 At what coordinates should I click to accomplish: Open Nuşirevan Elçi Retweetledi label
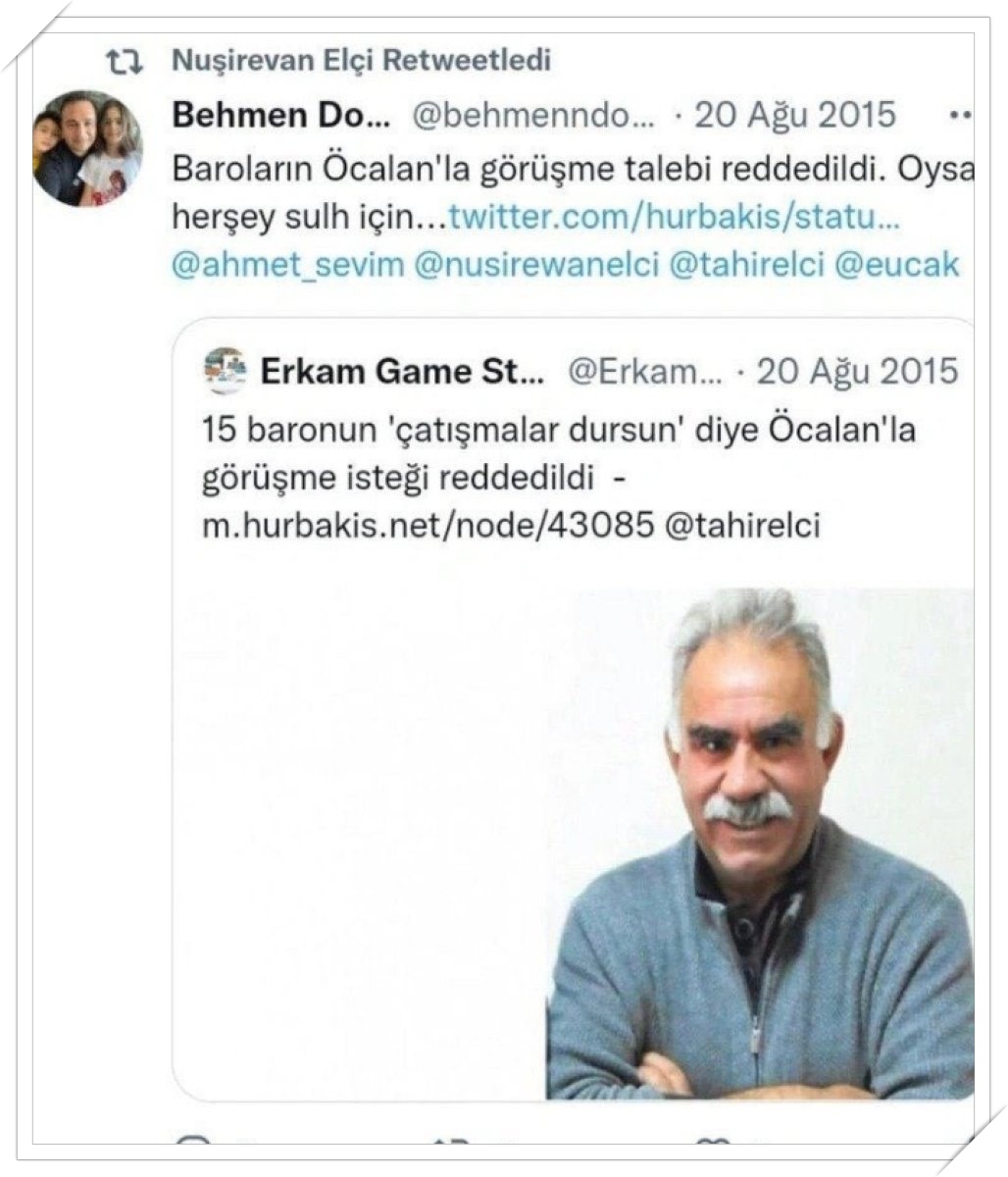361,60
